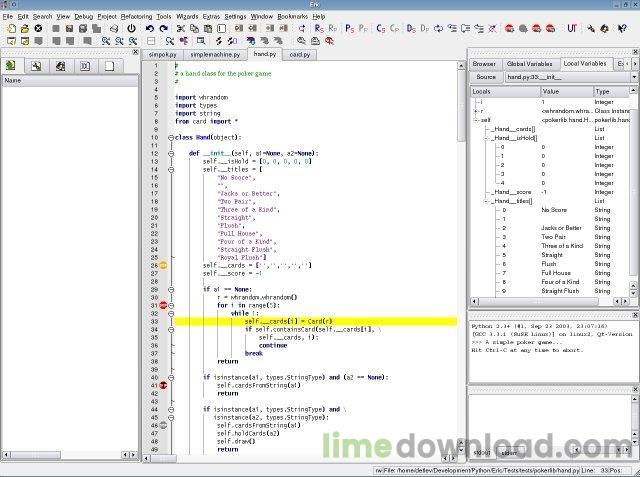The image size is (640, 477).
Task: Collapse the __init__ fold marker on line 12
Action: point(171,153)
